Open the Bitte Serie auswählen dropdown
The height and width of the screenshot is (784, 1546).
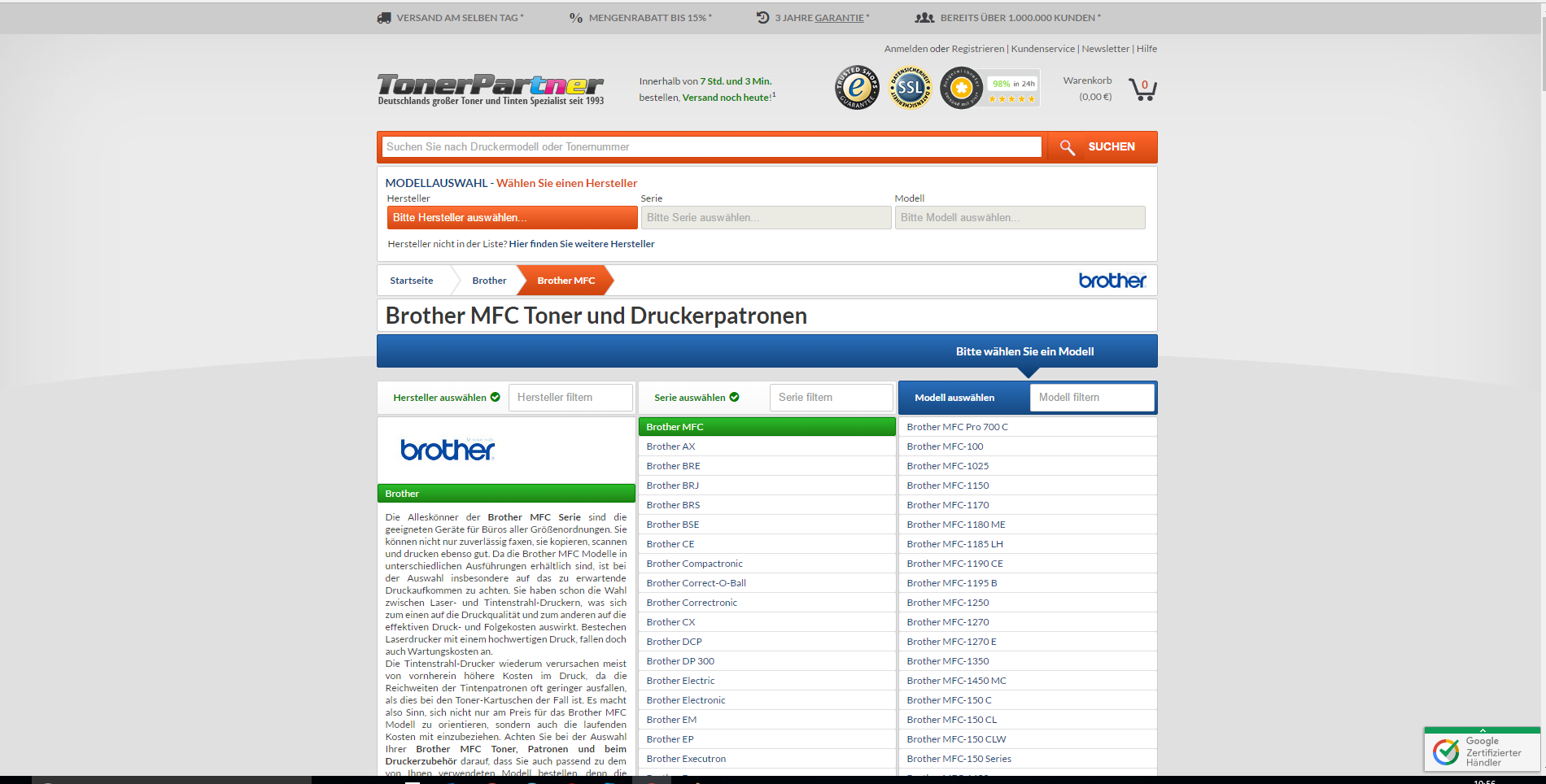pos(766,218)
